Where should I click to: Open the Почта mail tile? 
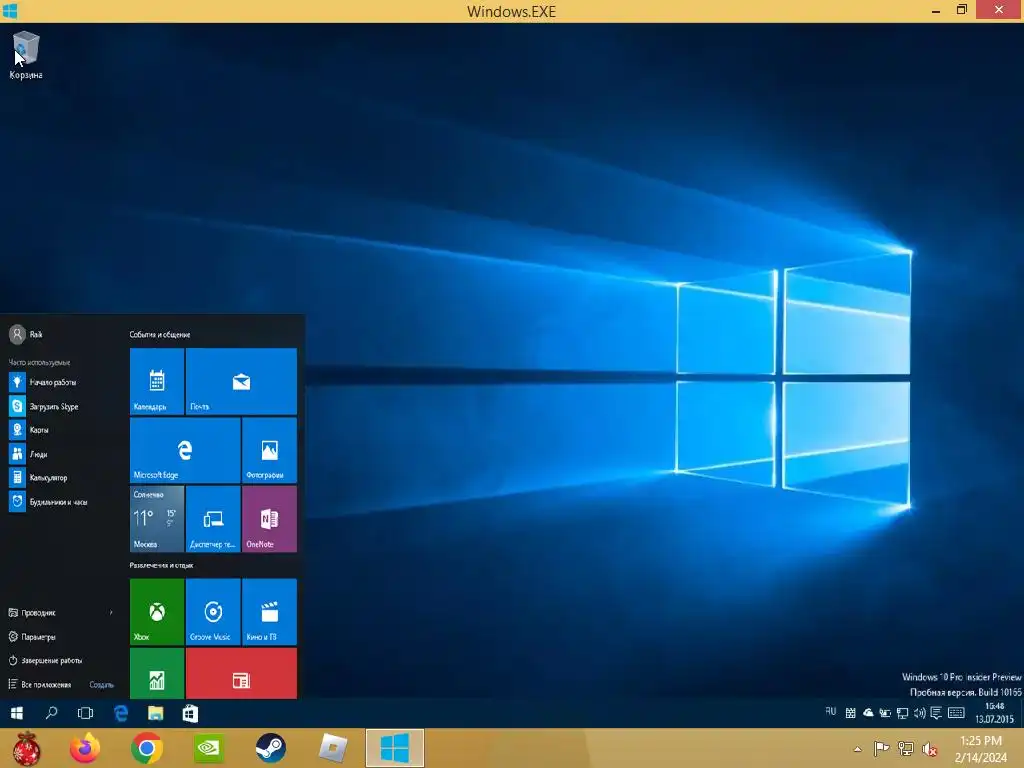pos(241,381)
